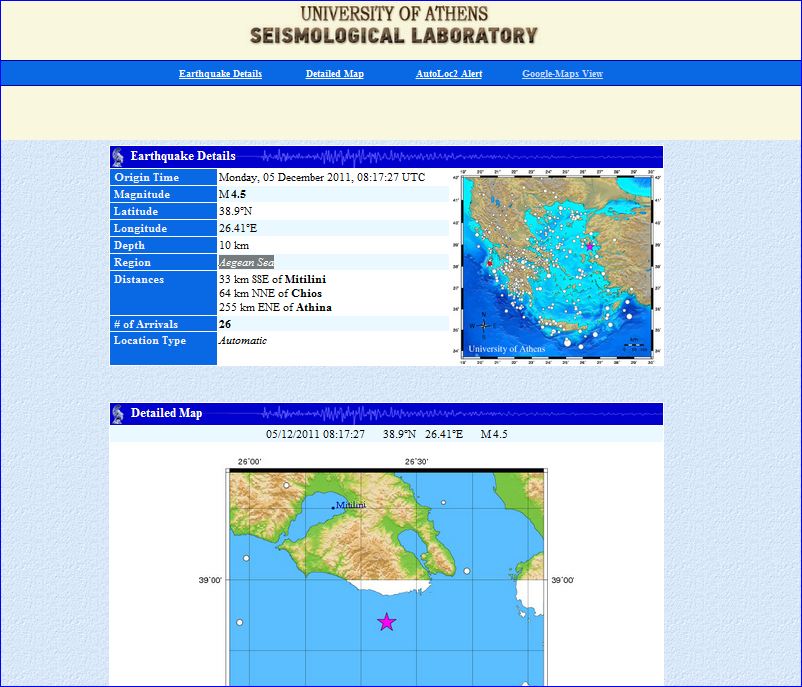The width and height of the screenshot is (802, 687).
Task: Click the depth value '10 km'
Action: 234,245
